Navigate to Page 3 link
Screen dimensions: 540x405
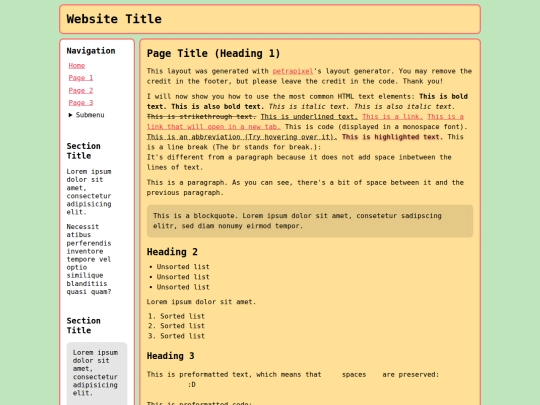pyautogui.click(x=81, y=103)
